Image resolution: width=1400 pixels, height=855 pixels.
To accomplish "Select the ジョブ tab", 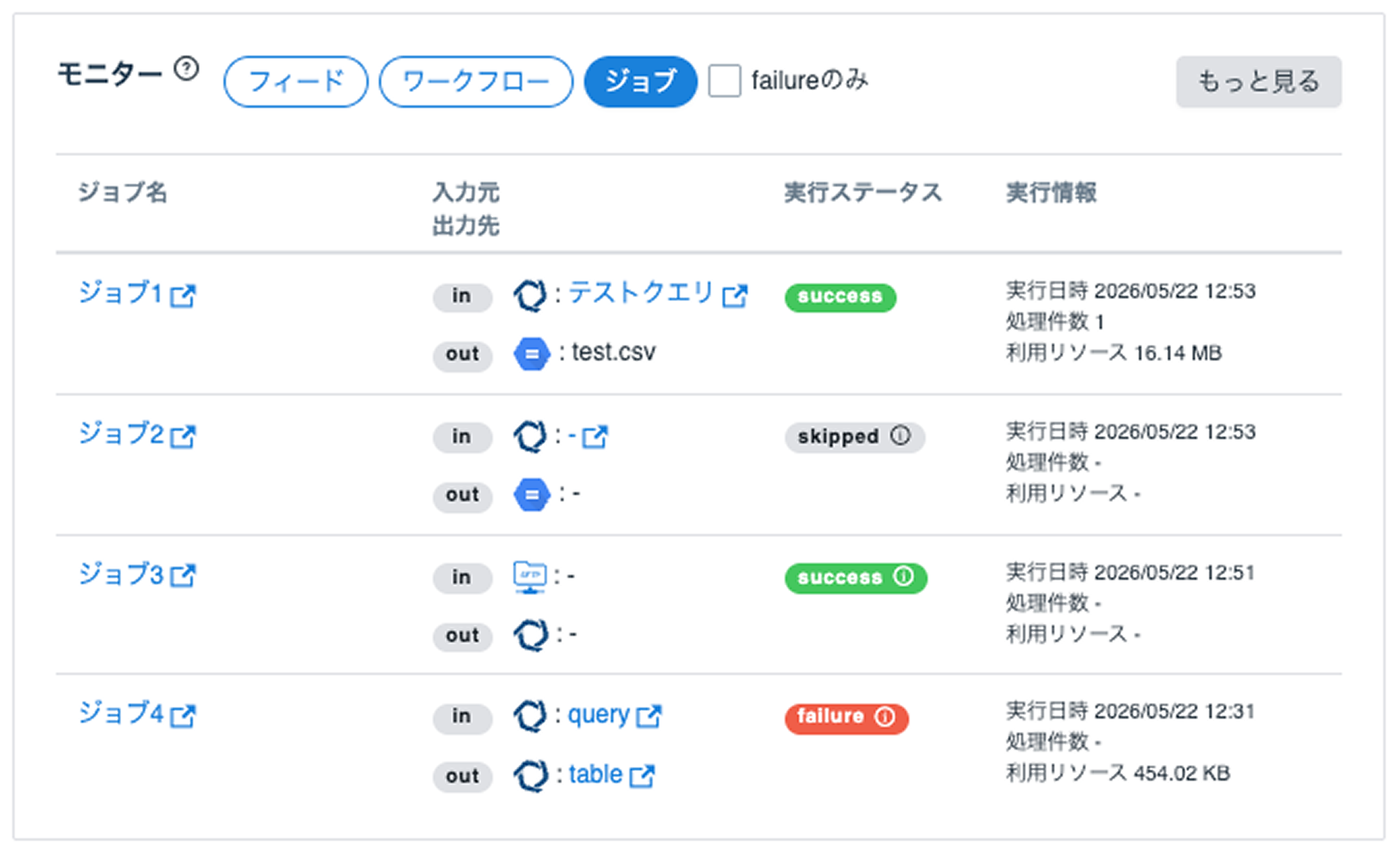I will tap(640, 81).
